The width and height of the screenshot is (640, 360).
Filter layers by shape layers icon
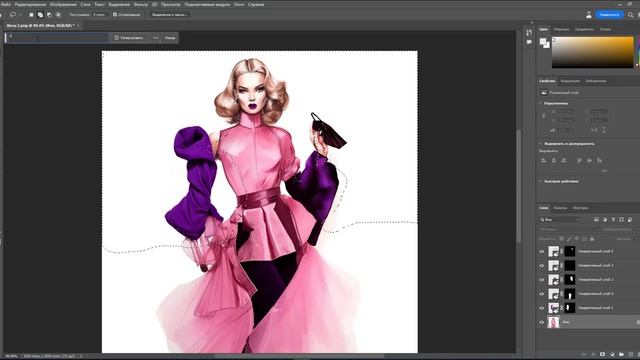click(621, 220)
